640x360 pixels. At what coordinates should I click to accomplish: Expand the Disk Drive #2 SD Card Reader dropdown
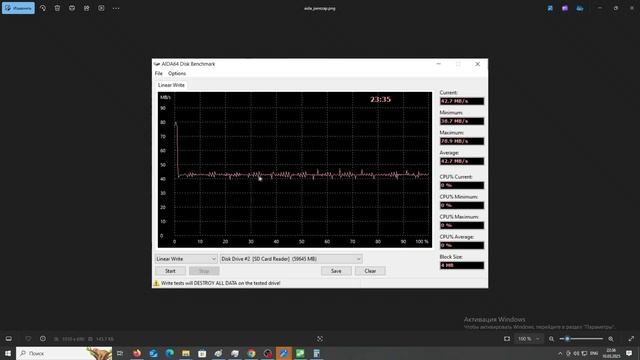[291, 259]
